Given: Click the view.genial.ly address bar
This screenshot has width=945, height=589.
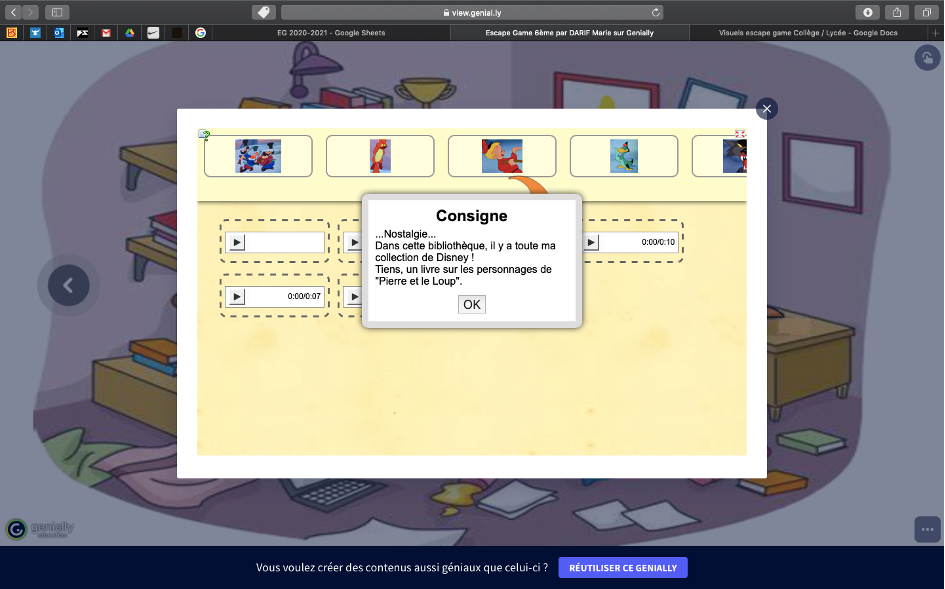Looking at the screenshot, I should pyautogui.click(x=472, y=12).
